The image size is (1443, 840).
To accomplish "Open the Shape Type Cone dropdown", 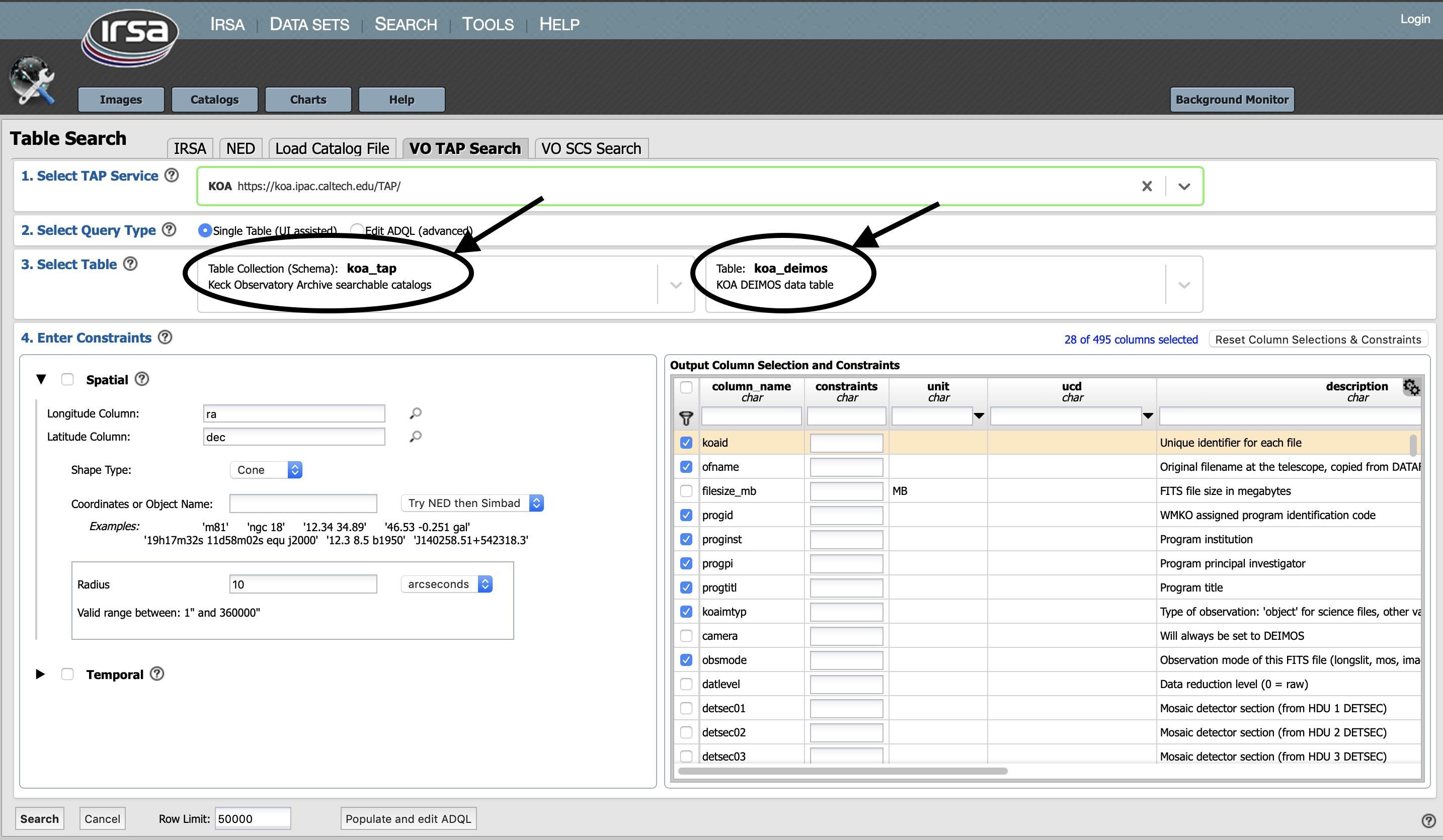I will pyautogui.click(x=266, y=469).
